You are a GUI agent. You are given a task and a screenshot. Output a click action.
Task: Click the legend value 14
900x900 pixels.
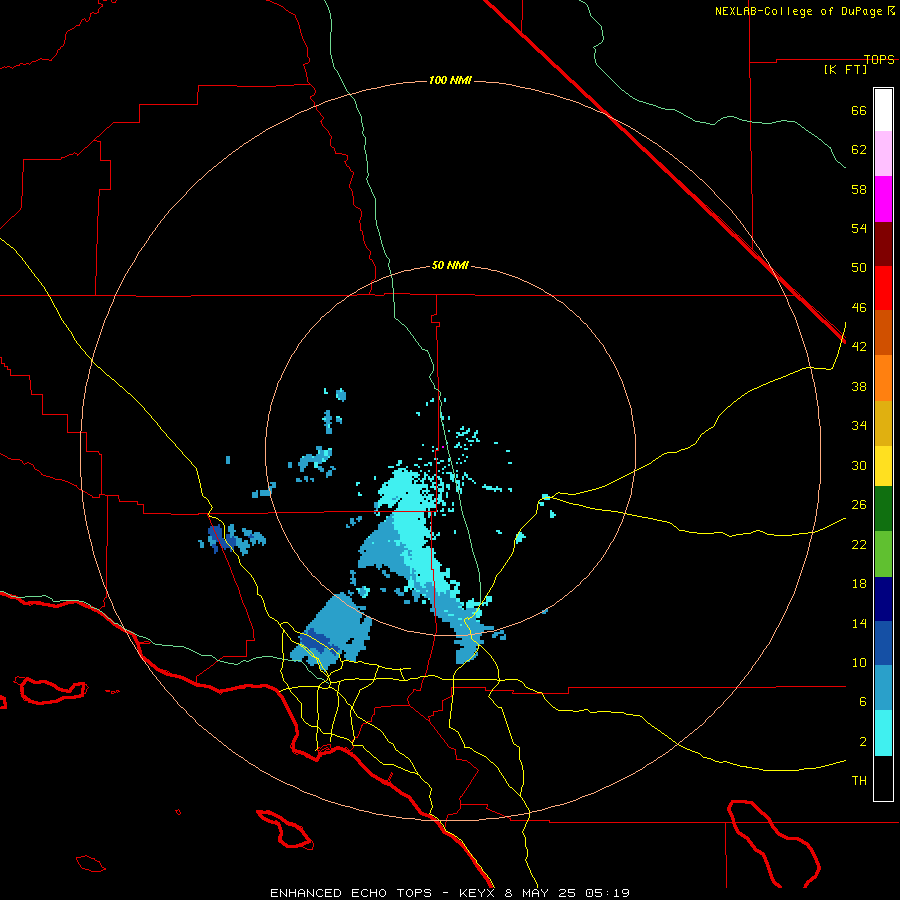point(859,623)
